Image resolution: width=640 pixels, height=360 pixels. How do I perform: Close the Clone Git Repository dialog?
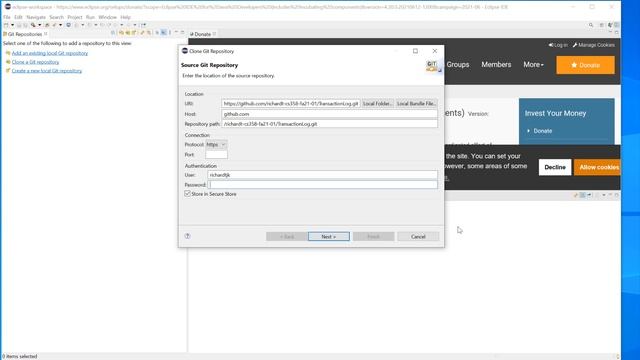(435, 51)
